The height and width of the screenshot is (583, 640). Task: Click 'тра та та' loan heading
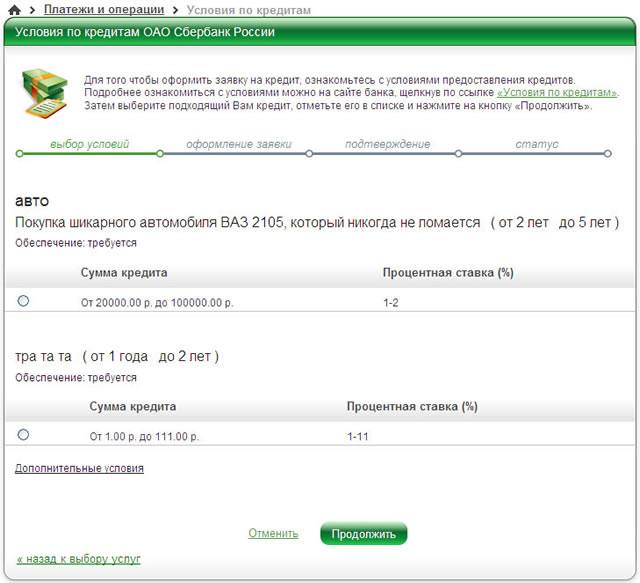43,356
